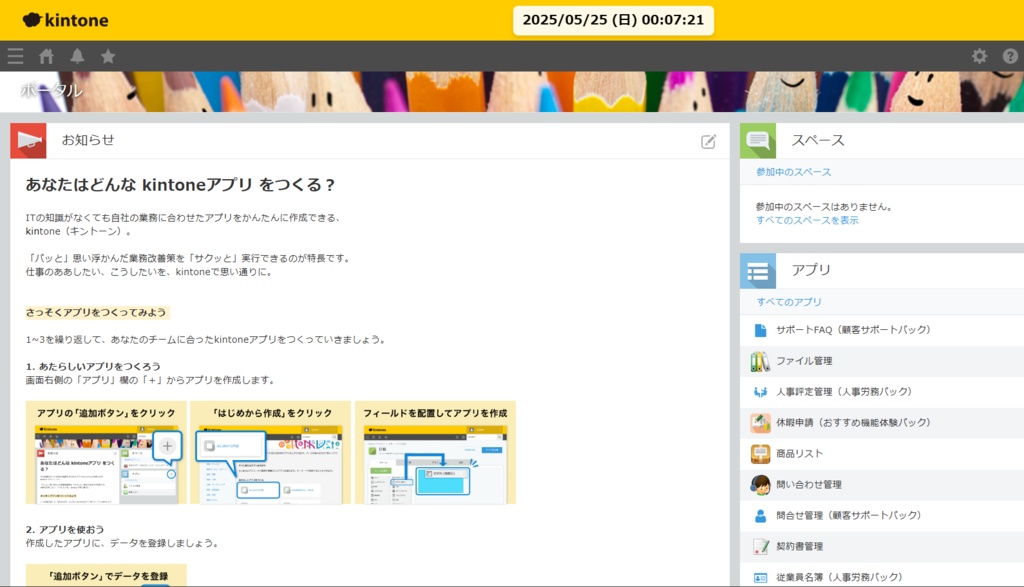Click the 商品リスト app icon
The height and width of the screenshot is (587, 1024).
point(760,454)
